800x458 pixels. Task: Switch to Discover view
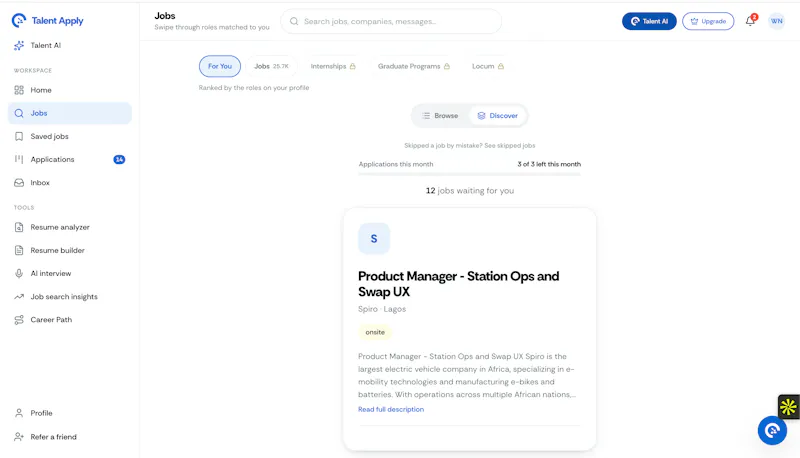point(497,116)
